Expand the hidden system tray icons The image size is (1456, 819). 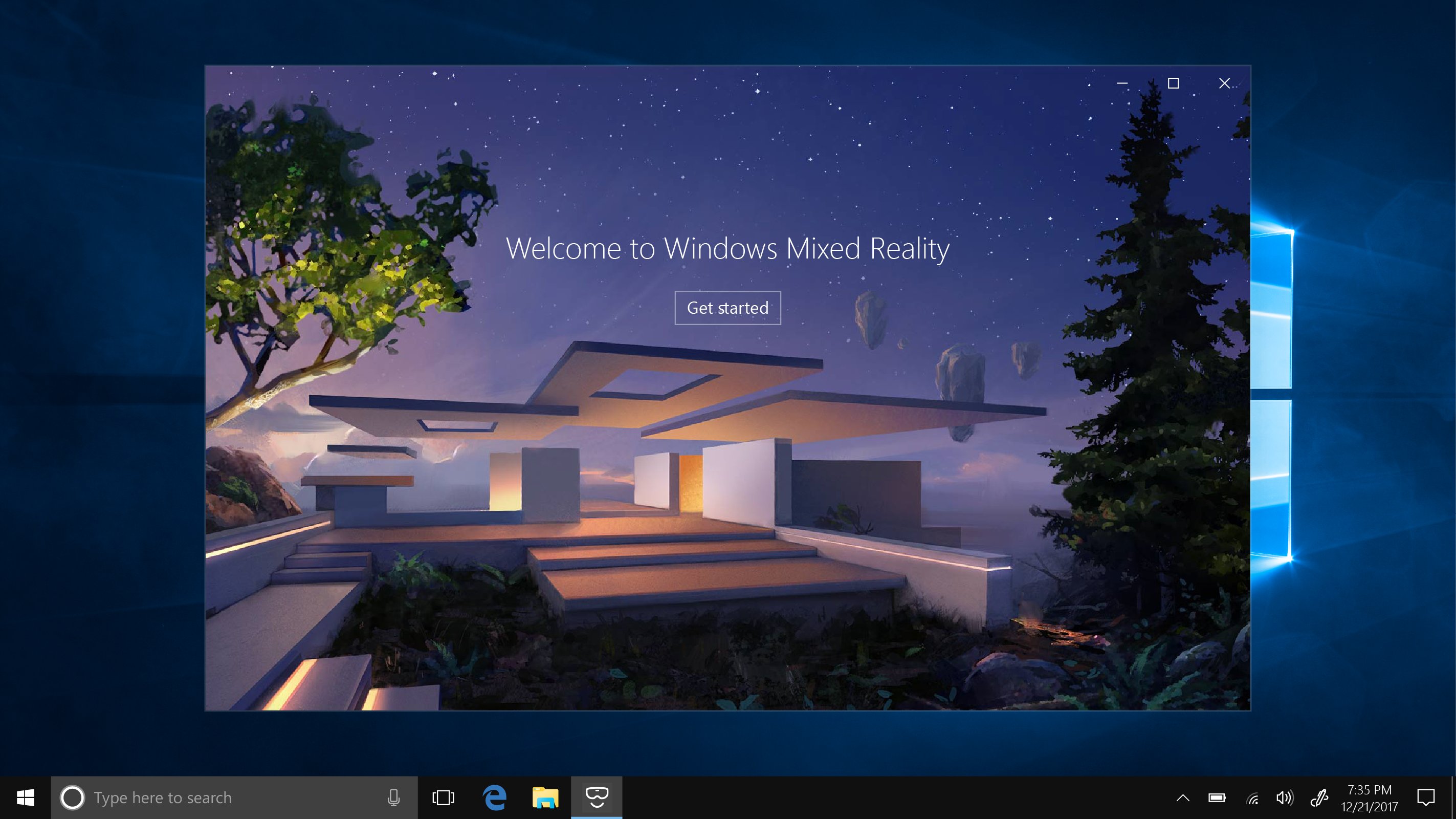point(1183,798)
